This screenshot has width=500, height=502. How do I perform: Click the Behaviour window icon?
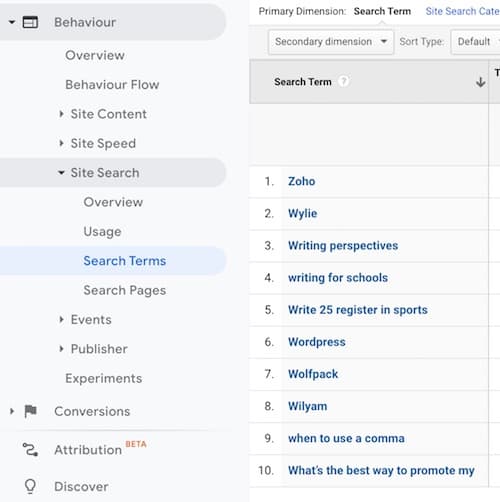click(x=30, y=22)
